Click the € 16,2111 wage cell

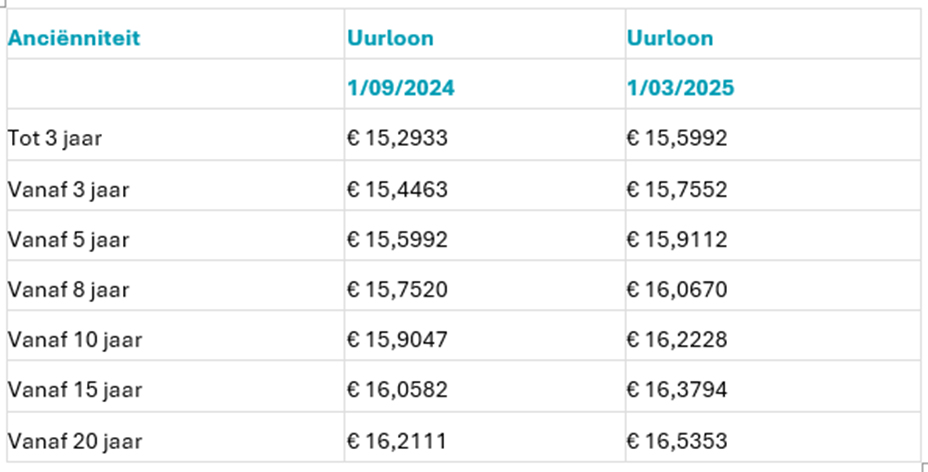(x=398, y=441)
